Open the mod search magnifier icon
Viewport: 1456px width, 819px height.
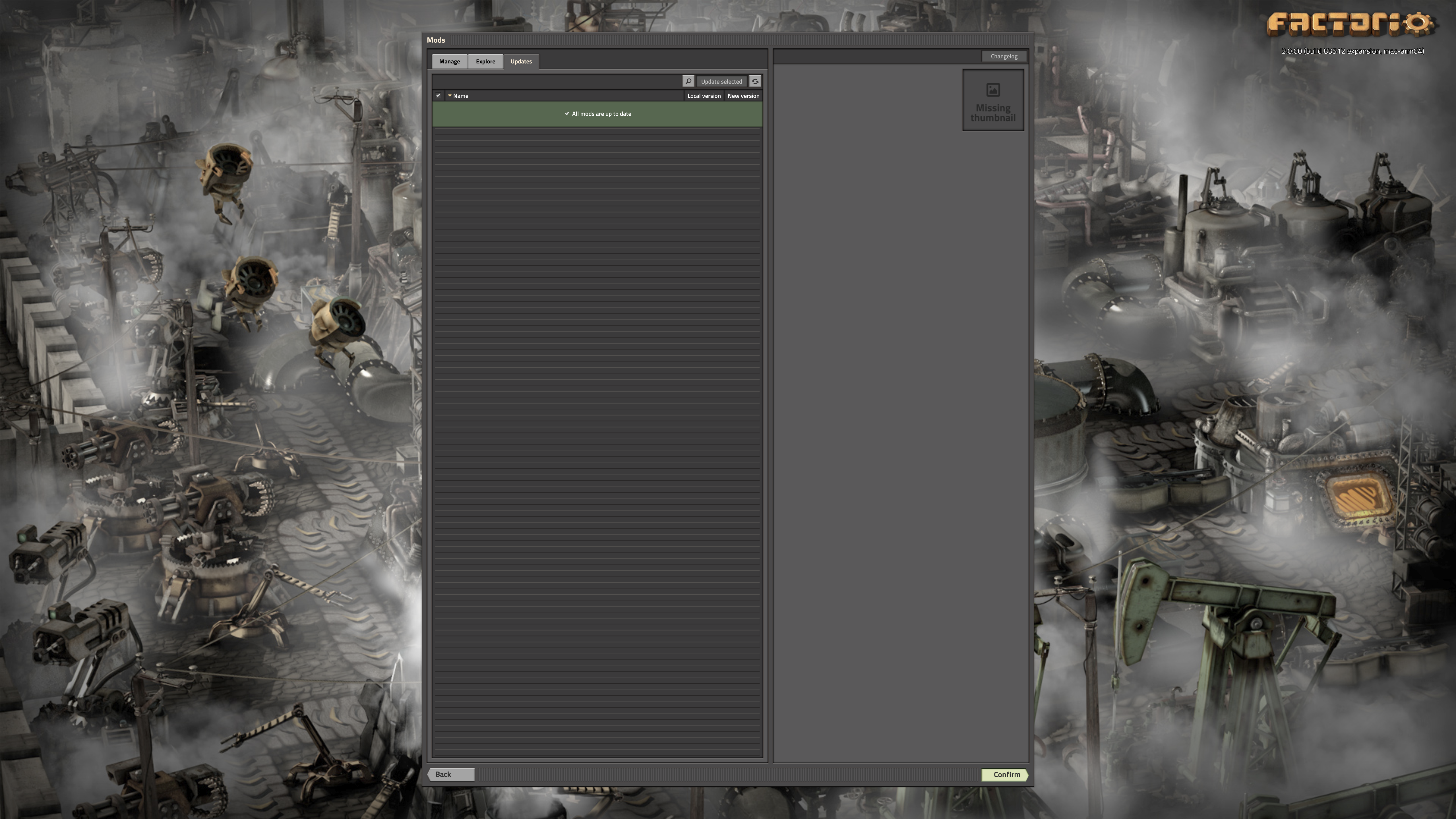click(x=688, y=81)
